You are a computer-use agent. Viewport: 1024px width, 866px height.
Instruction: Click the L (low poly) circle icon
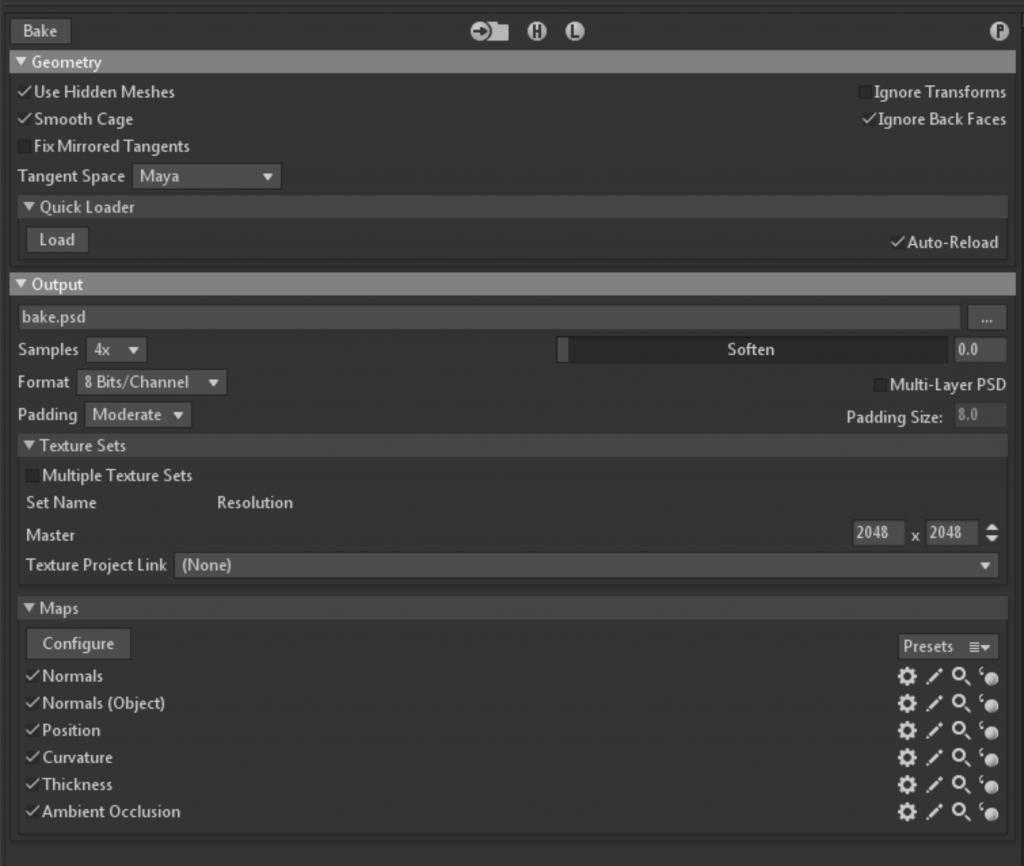(575, 31)
